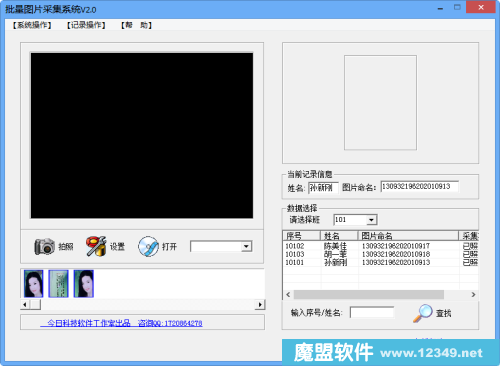Expand the class dropdown showing 101
This screenshot has height=366, width=500.
[371, 220]
